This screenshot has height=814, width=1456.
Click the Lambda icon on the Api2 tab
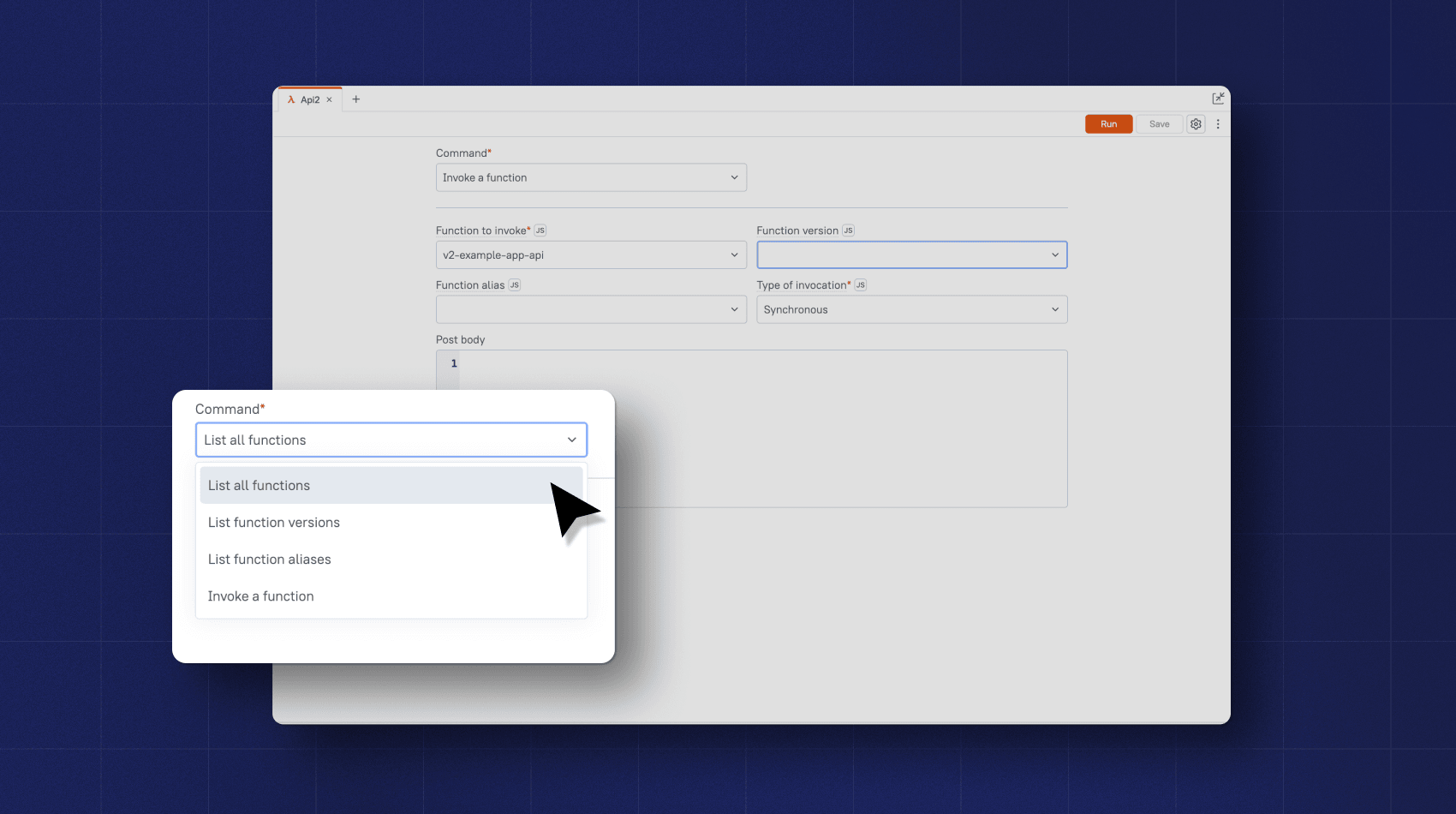coord(293,99)
